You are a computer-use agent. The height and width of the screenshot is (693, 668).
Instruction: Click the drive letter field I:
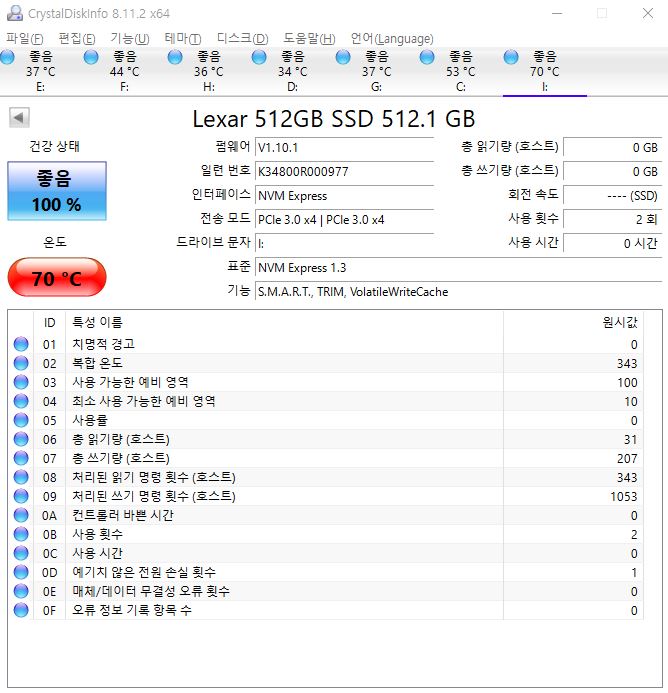344,243
